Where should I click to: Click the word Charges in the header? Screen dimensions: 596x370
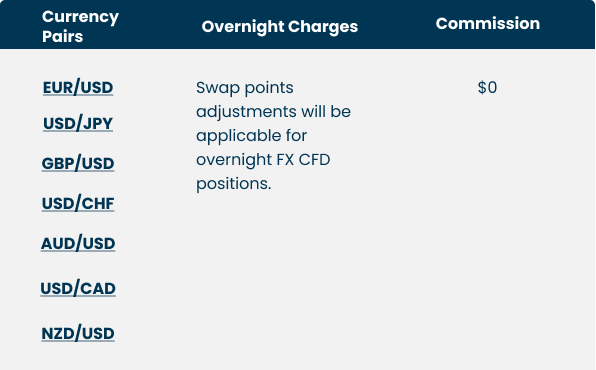[x=323, y=27]
